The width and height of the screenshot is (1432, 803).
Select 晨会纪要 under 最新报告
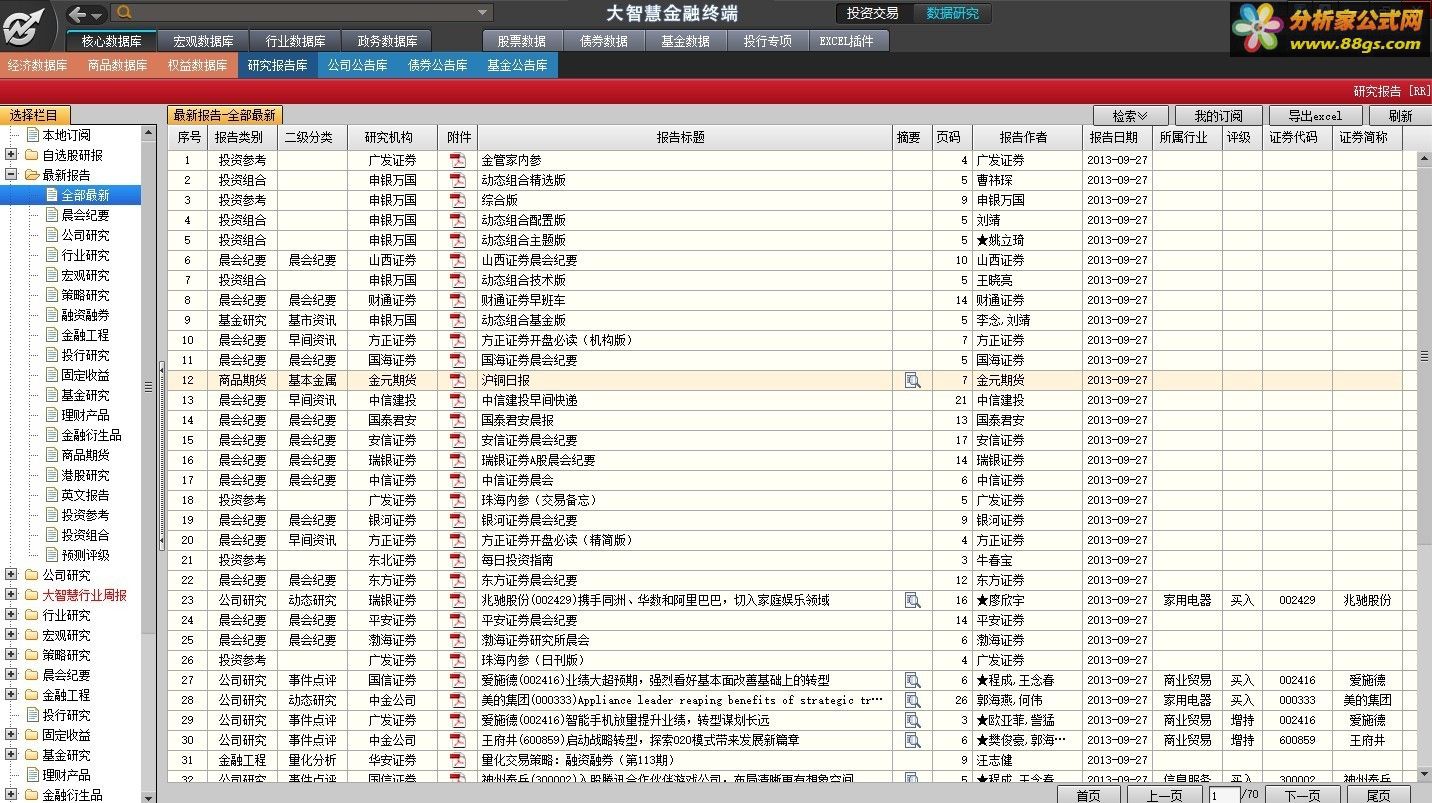pos(85,215)
